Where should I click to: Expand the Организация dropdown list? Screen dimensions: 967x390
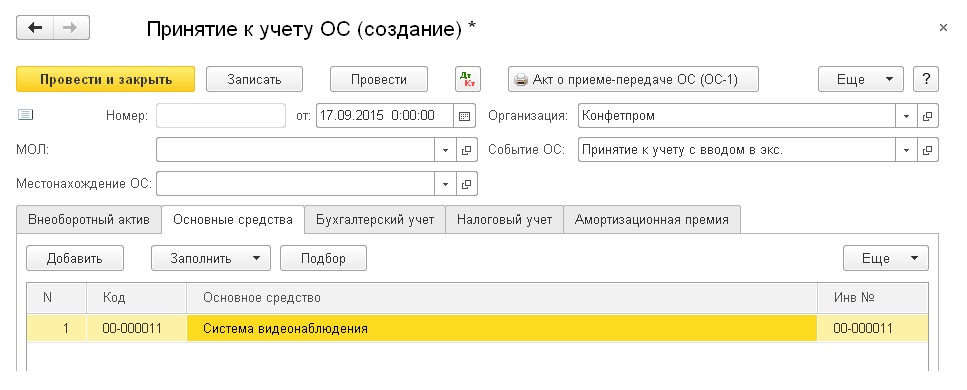tap(906, 115)
